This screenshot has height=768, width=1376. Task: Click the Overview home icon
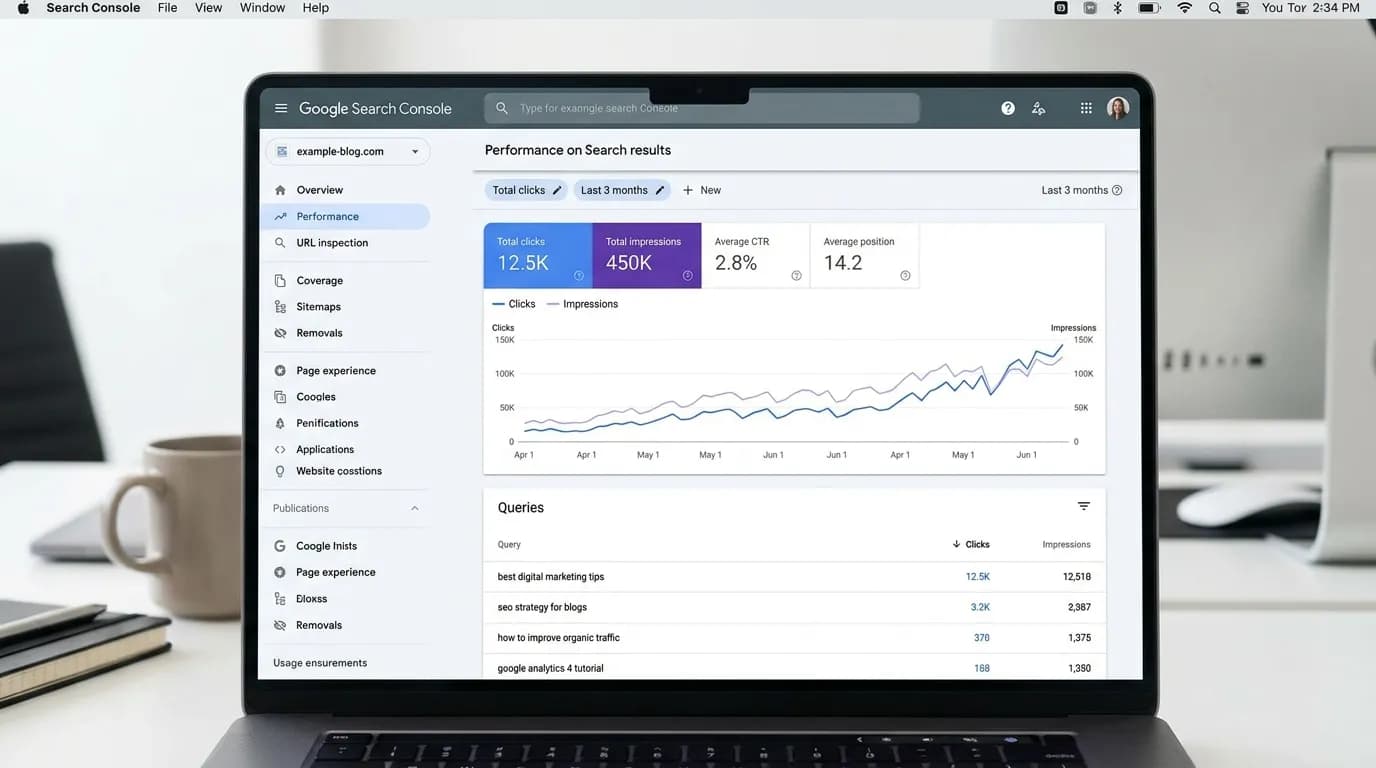280,190
